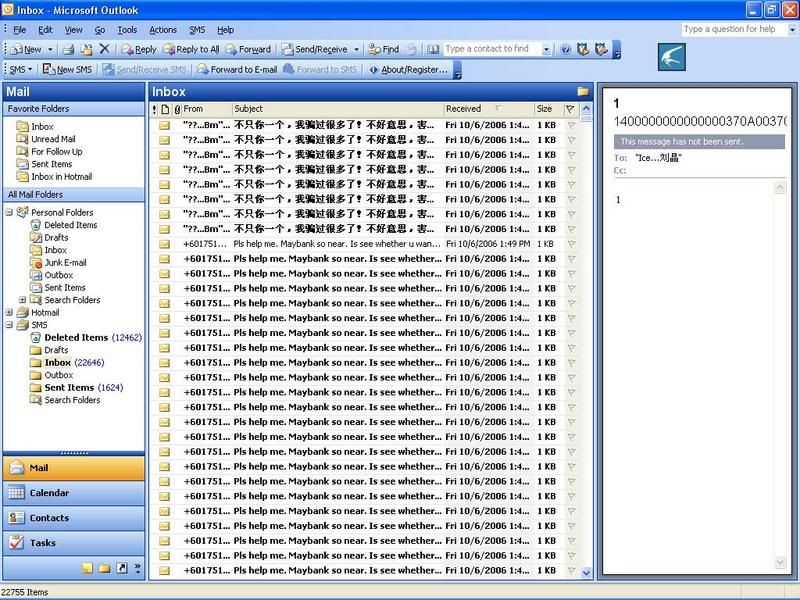Delete the message with the X toolbar icon
Screen dimensions: 800x600
tap(105, 49)
